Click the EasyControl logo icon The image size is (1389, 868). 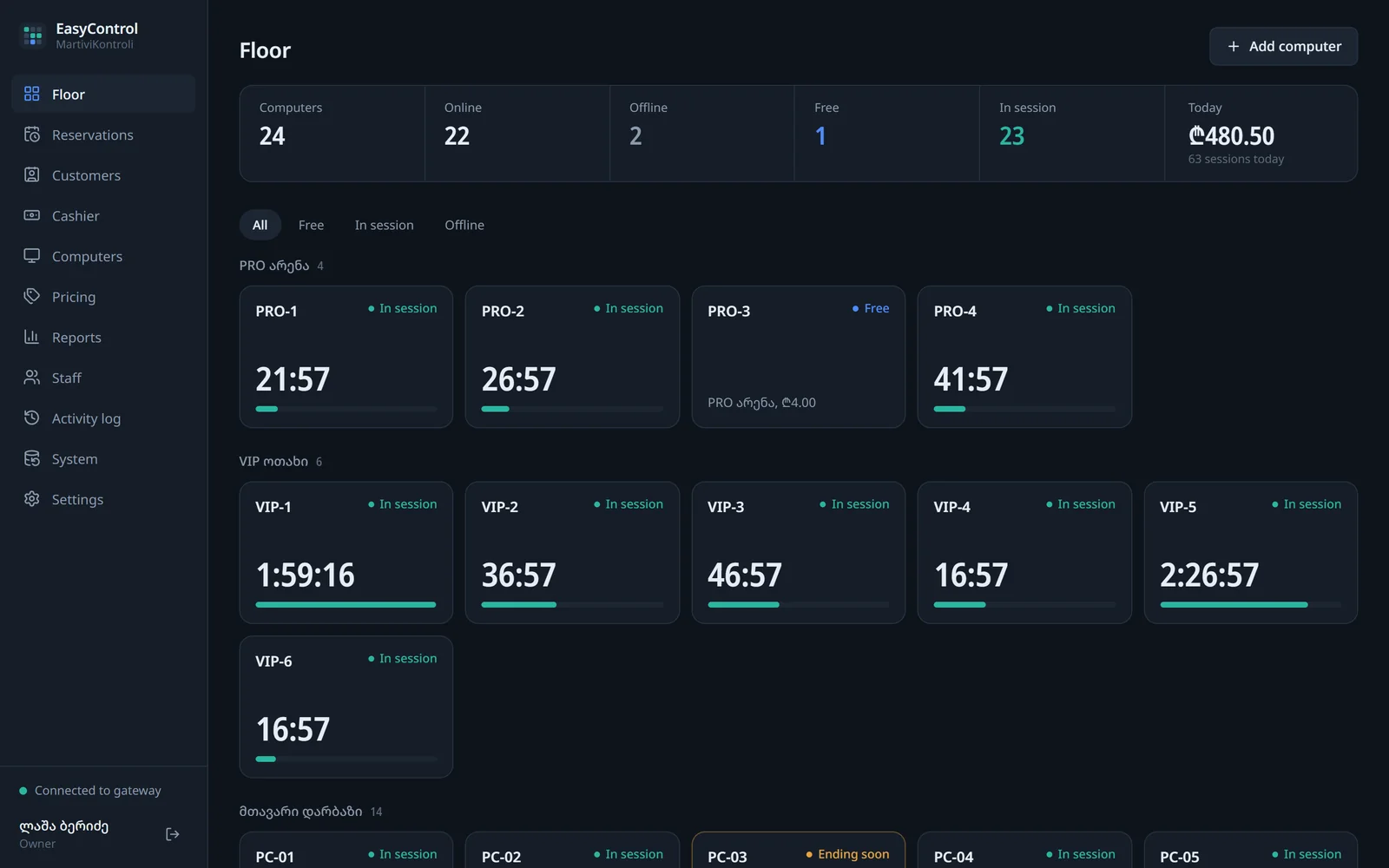(x=33, y=36)
